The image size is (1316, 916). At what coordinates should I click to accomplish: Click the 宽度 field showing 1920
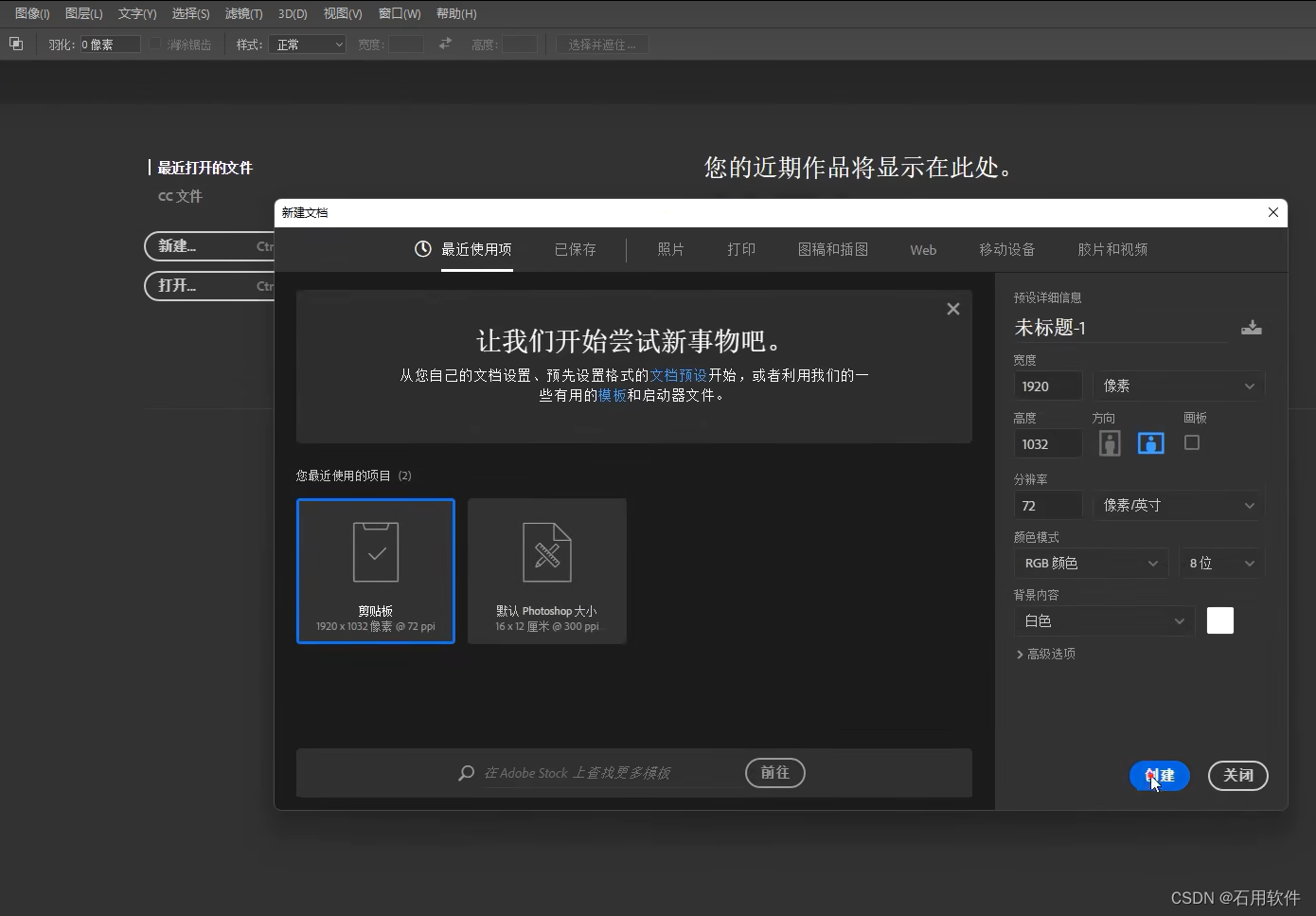coord(1048,386)
